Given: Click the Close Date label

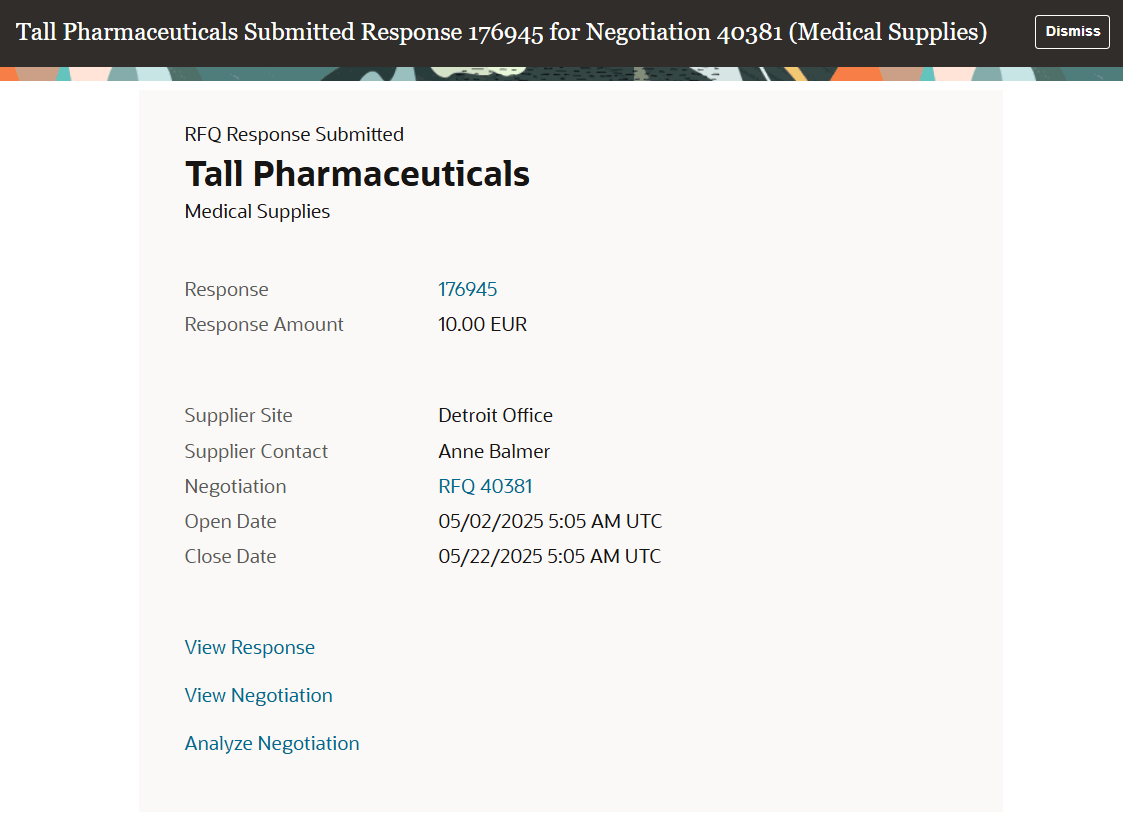Looking at the screenshot, I should coord(230,556).
